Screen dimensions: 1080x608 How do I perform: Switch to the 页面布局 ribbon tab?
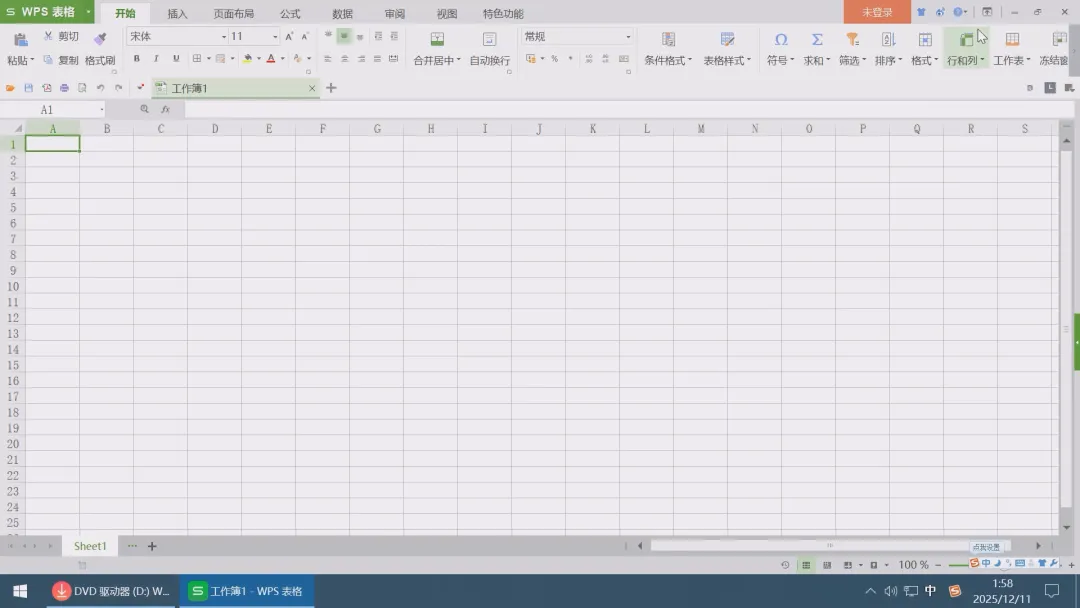coord(233,14)
